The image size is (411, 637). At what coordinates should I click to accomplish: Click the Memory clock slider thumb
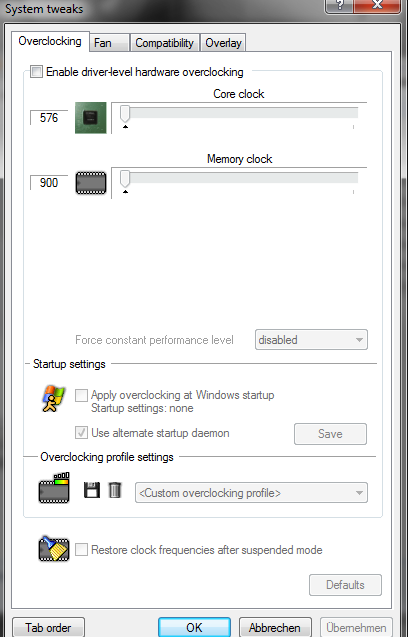point(125,179)
